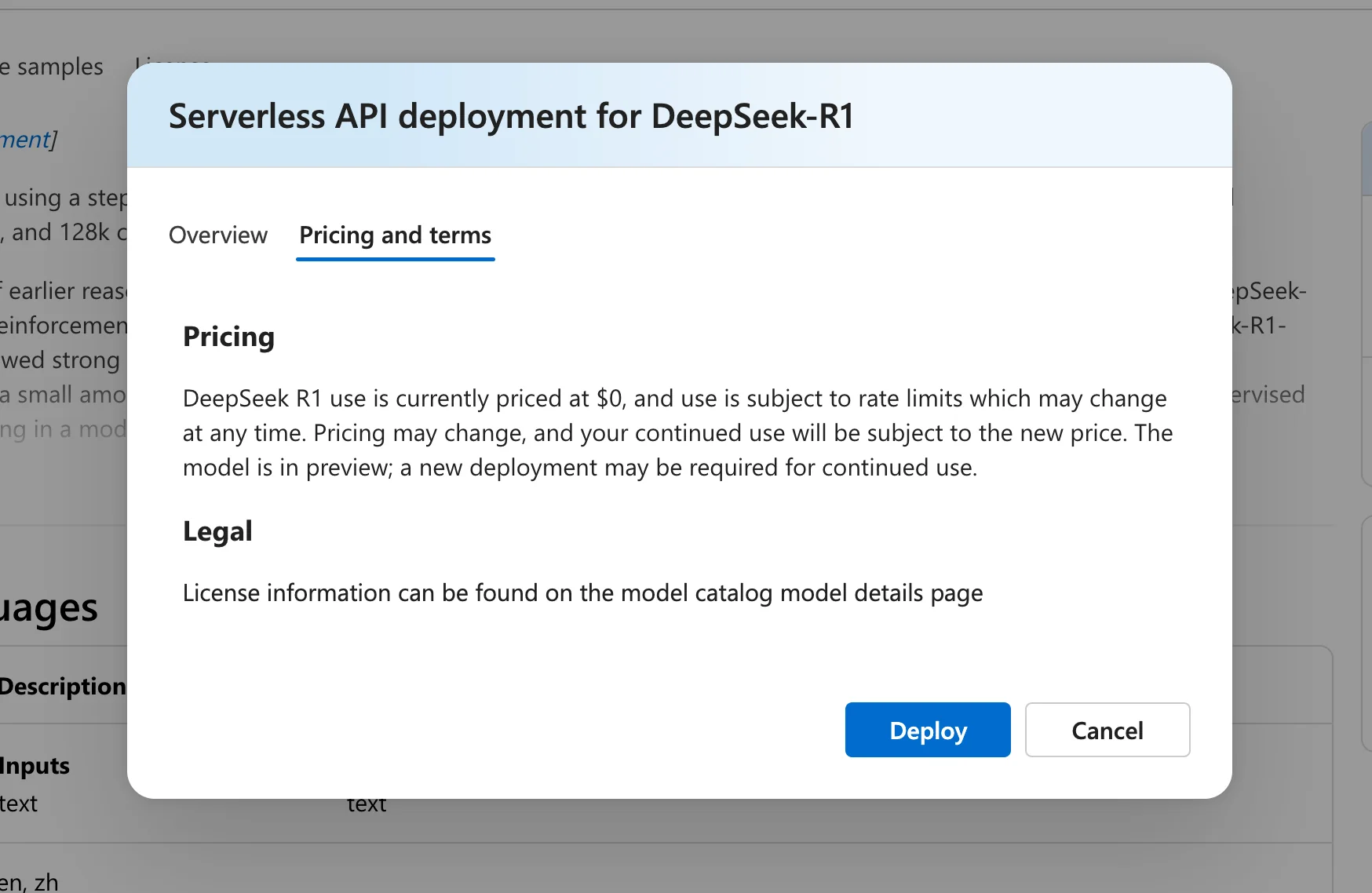Click the blue Deploy button

click(928, 730)
